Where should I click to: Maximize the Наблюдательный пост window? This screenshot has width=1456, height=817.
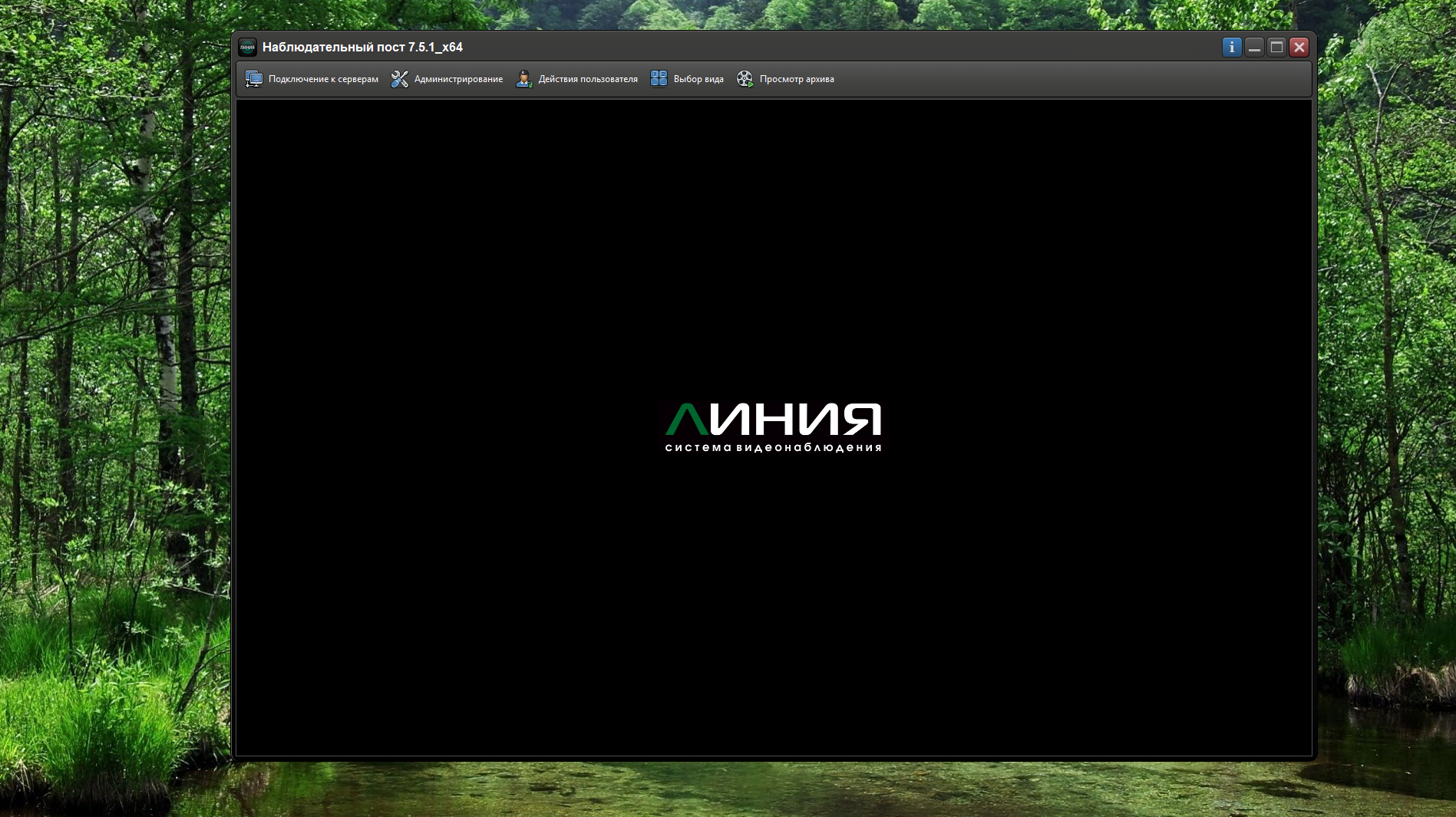[x=1276, y=48]
